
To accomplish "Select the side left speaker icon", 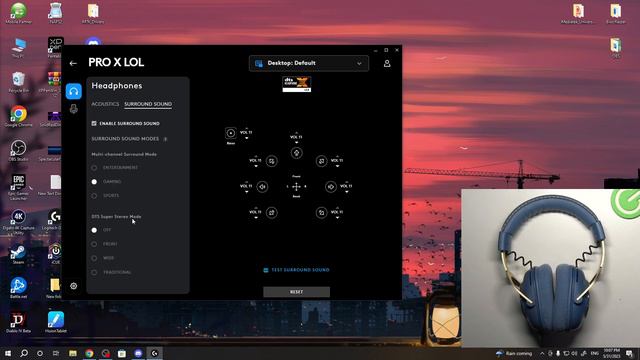I will [x=262, y=187].
